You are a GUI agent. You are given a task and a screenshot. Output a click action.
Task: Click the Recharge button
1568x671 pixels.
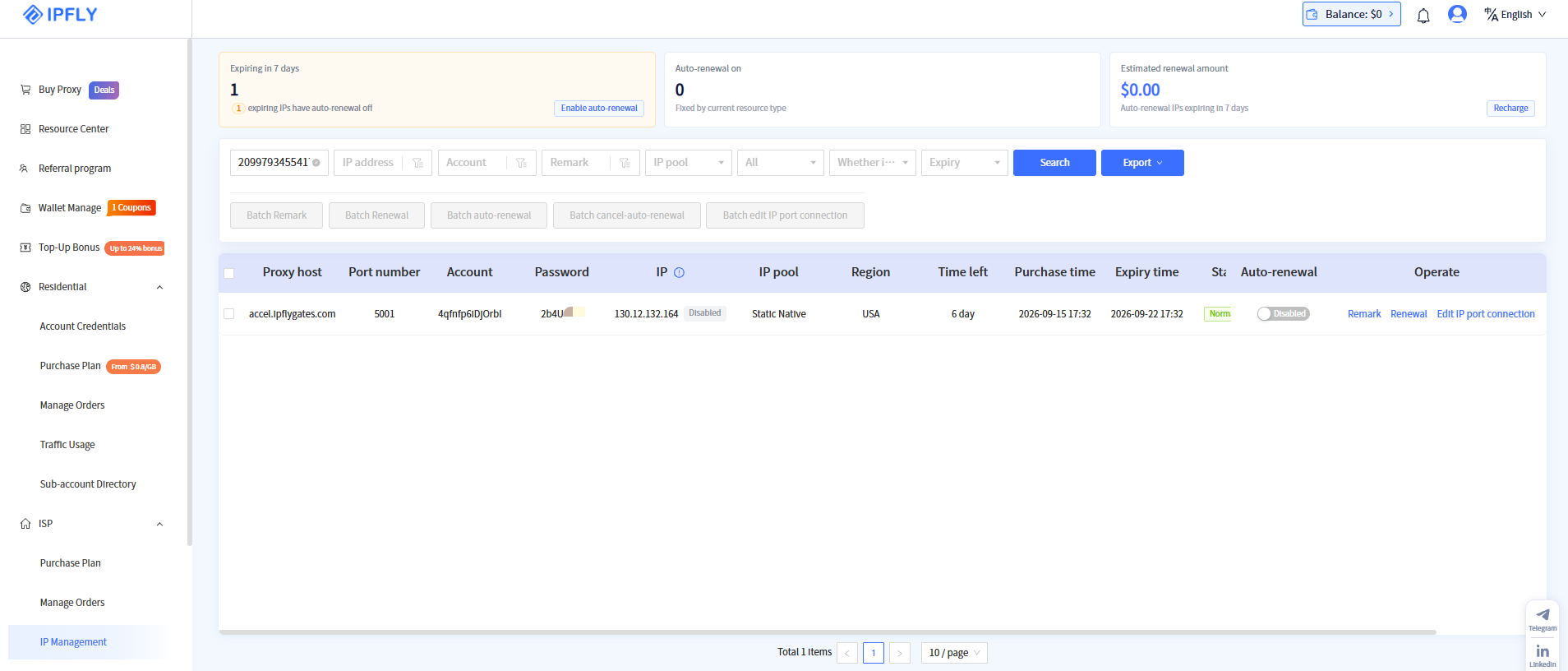[x=1510, y=109]
